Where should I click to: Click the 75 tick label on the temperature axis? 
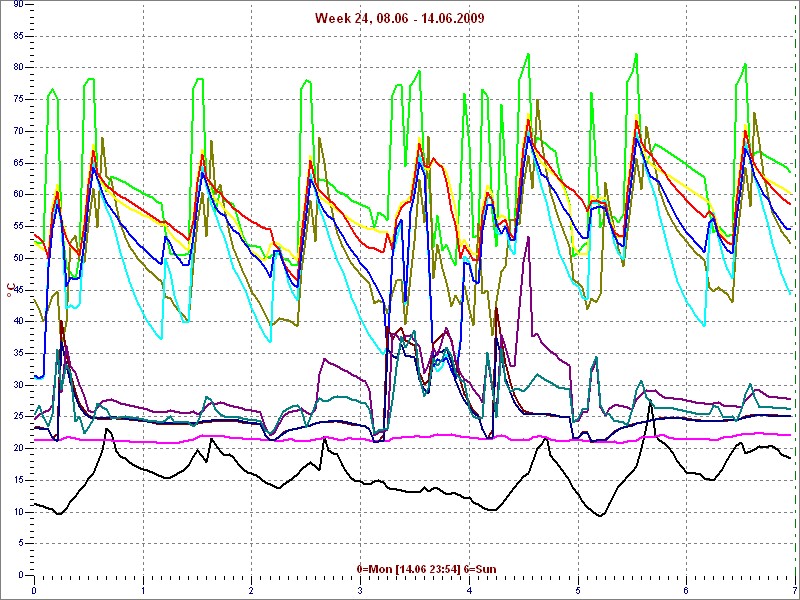click(x=18, y=99)
